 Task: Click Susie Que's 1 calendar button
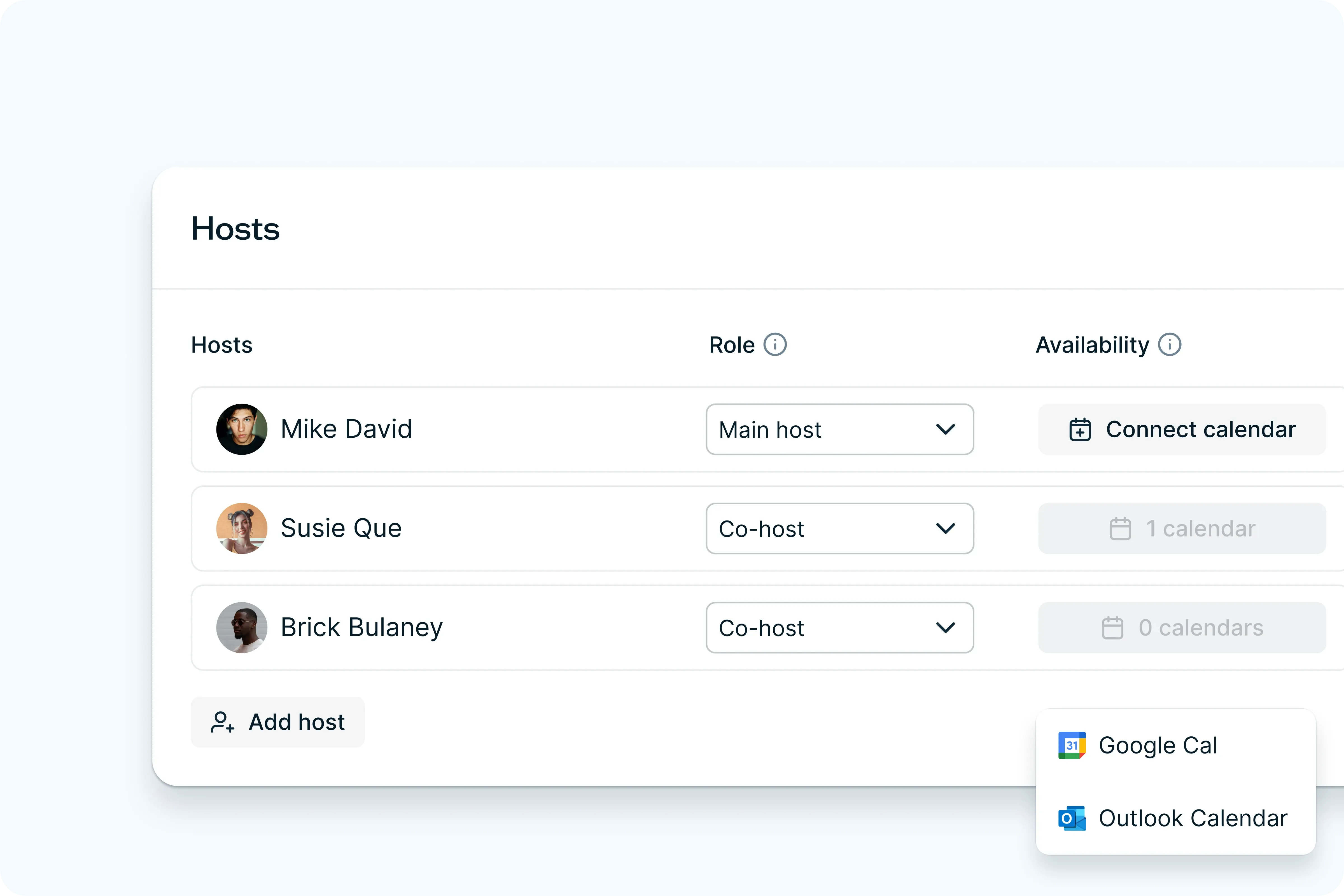click(1182, 529)
